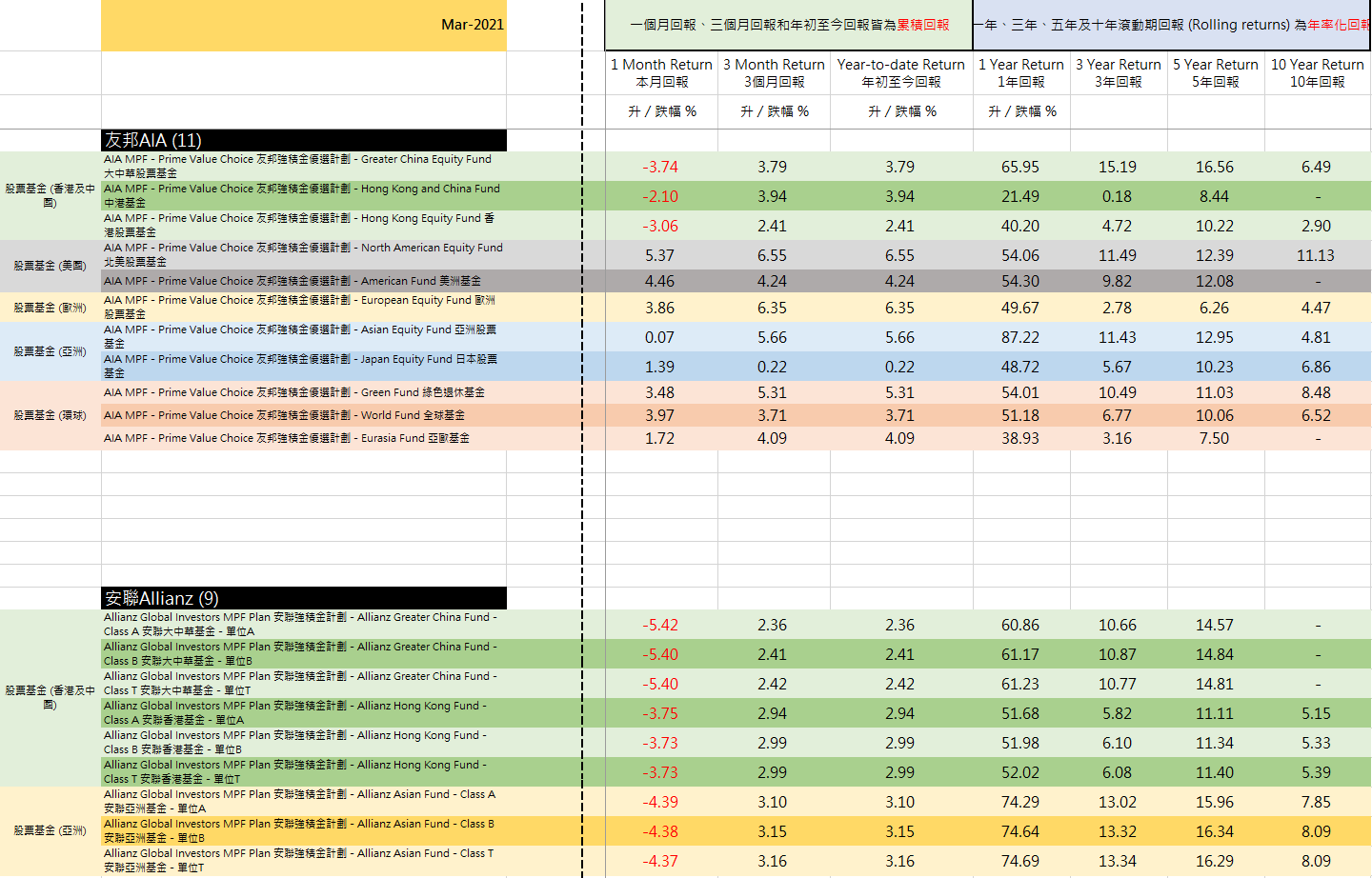The height and width of the screenshot is (878, 1372).
Task: Select the 10 Year Return column header
Action: [x=1318, y=72]
